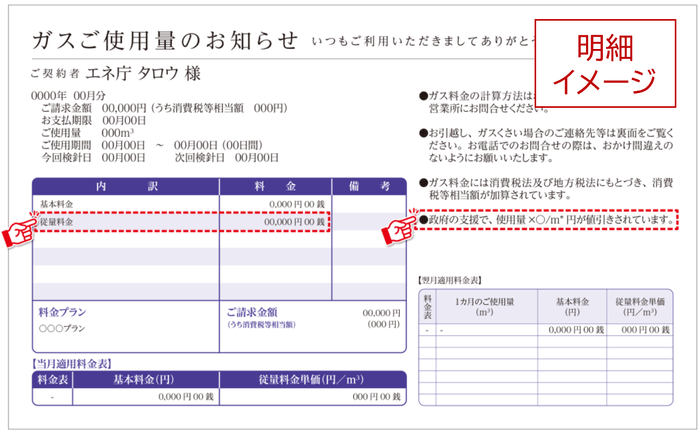
Task: Select the ご請求金額 00,000円 line in the summary
Action: point(164,108)
